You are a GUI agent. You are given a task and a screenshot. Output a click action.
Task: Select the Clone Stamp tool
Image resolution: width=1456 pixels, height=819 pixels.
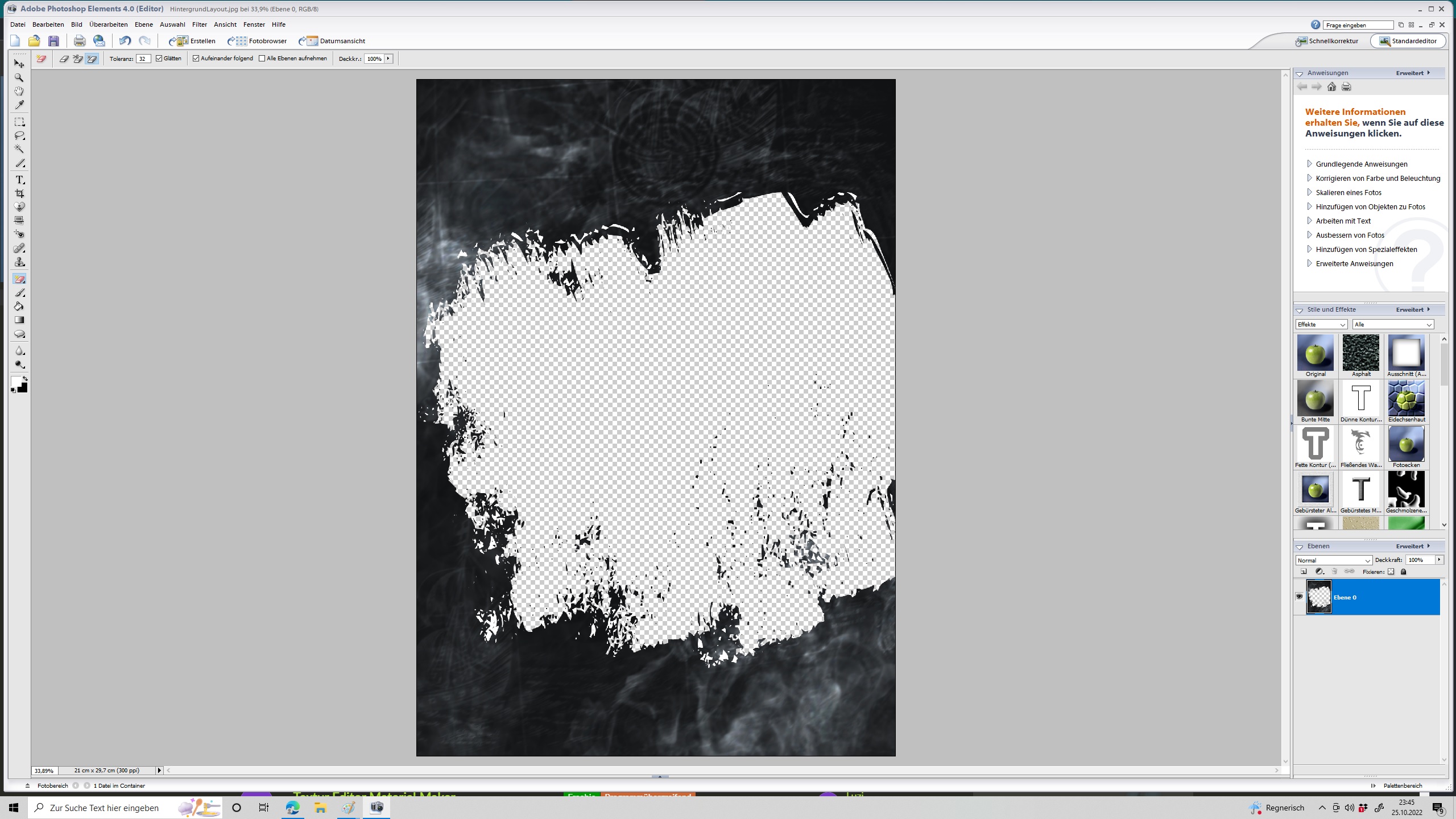[x=19, y=262]
